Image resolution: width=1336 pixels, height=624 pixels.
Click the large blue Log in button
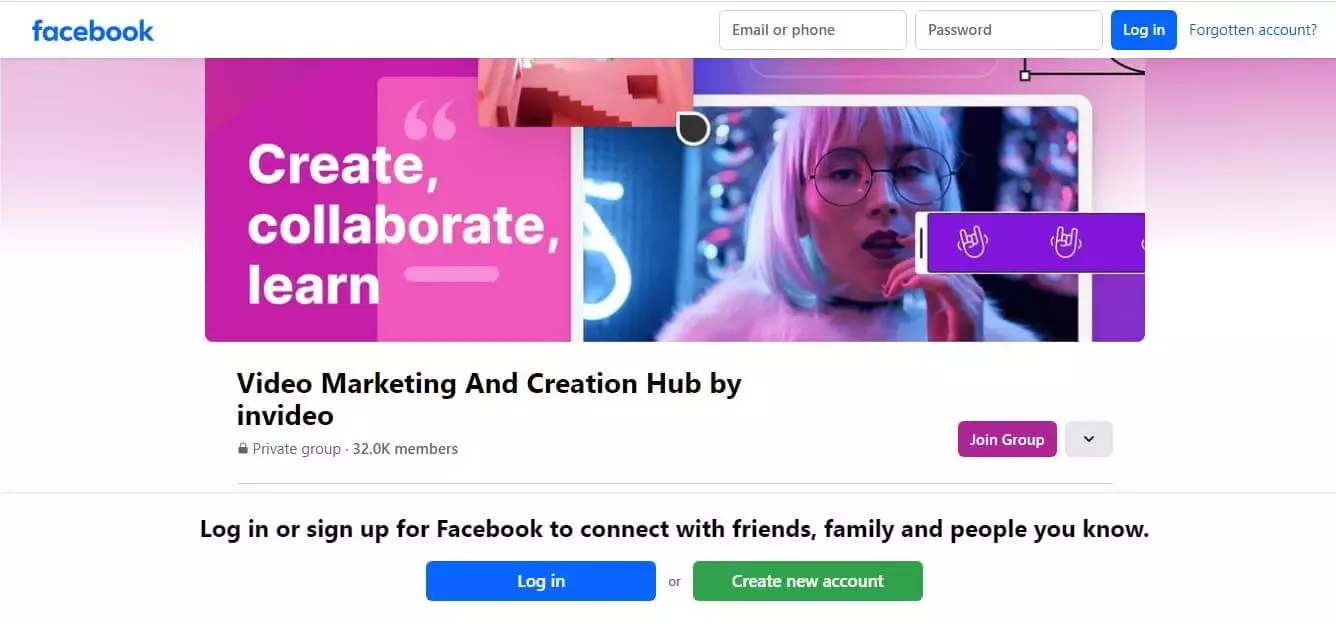click(x=541, y=581)
